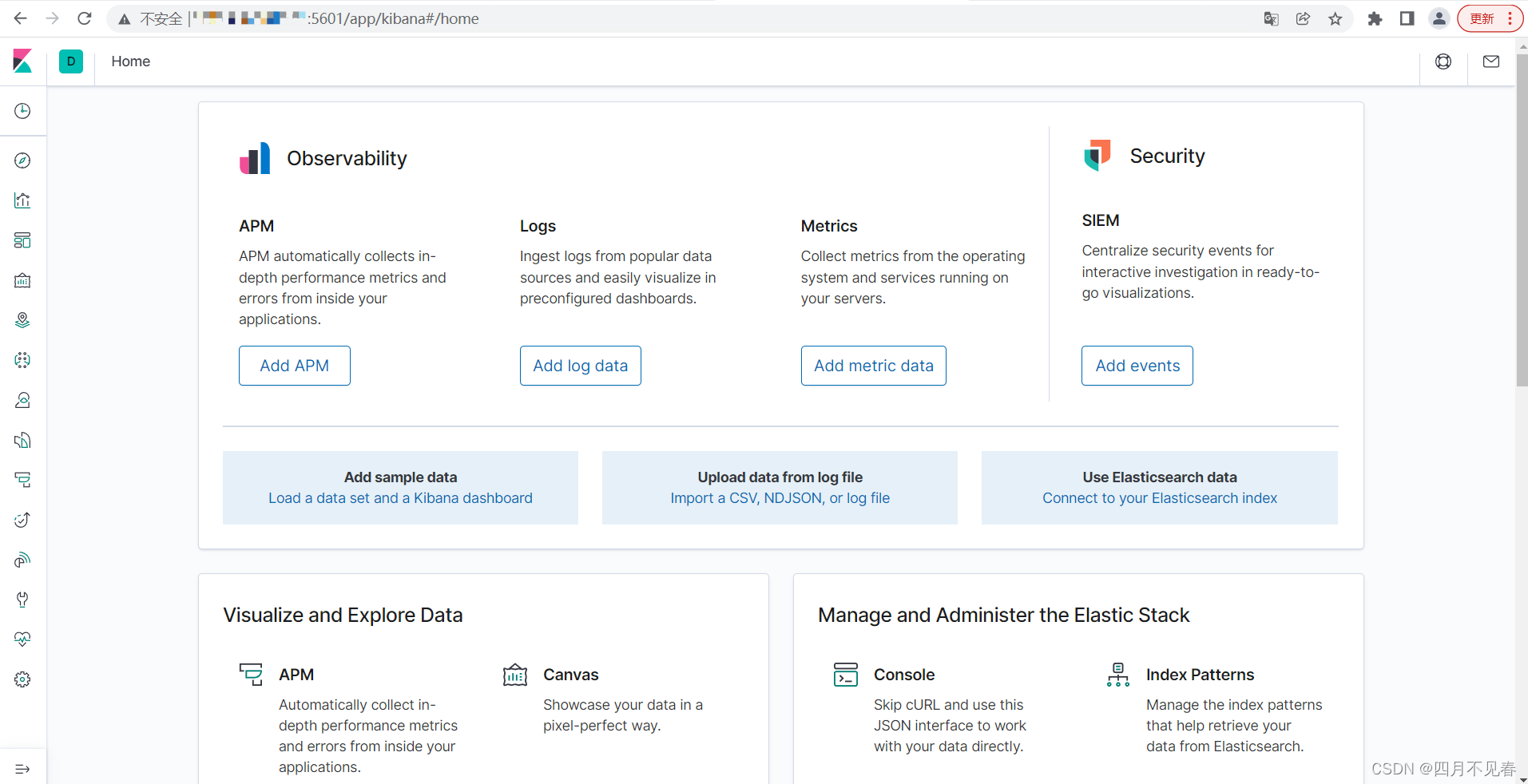Open the Canvas card title

coord(571,675)
